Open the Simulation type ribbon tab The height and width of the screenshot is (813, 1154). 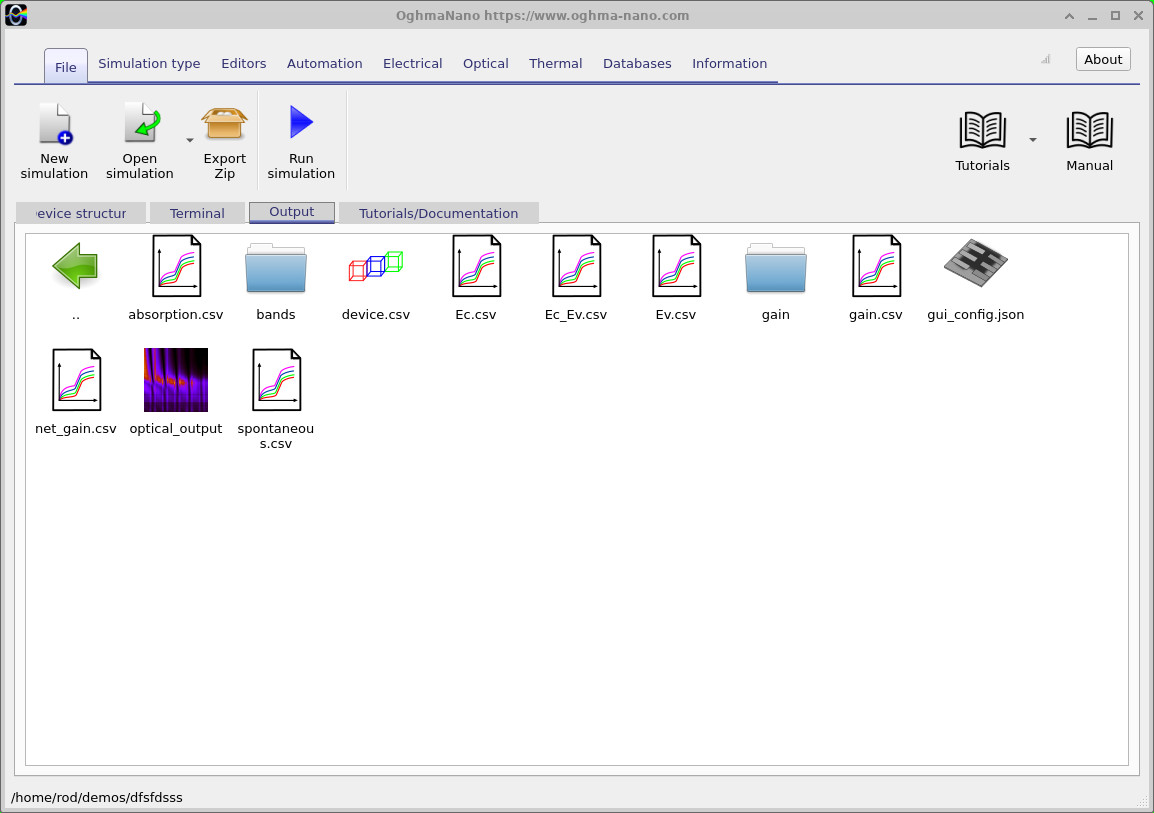[149, 63]
